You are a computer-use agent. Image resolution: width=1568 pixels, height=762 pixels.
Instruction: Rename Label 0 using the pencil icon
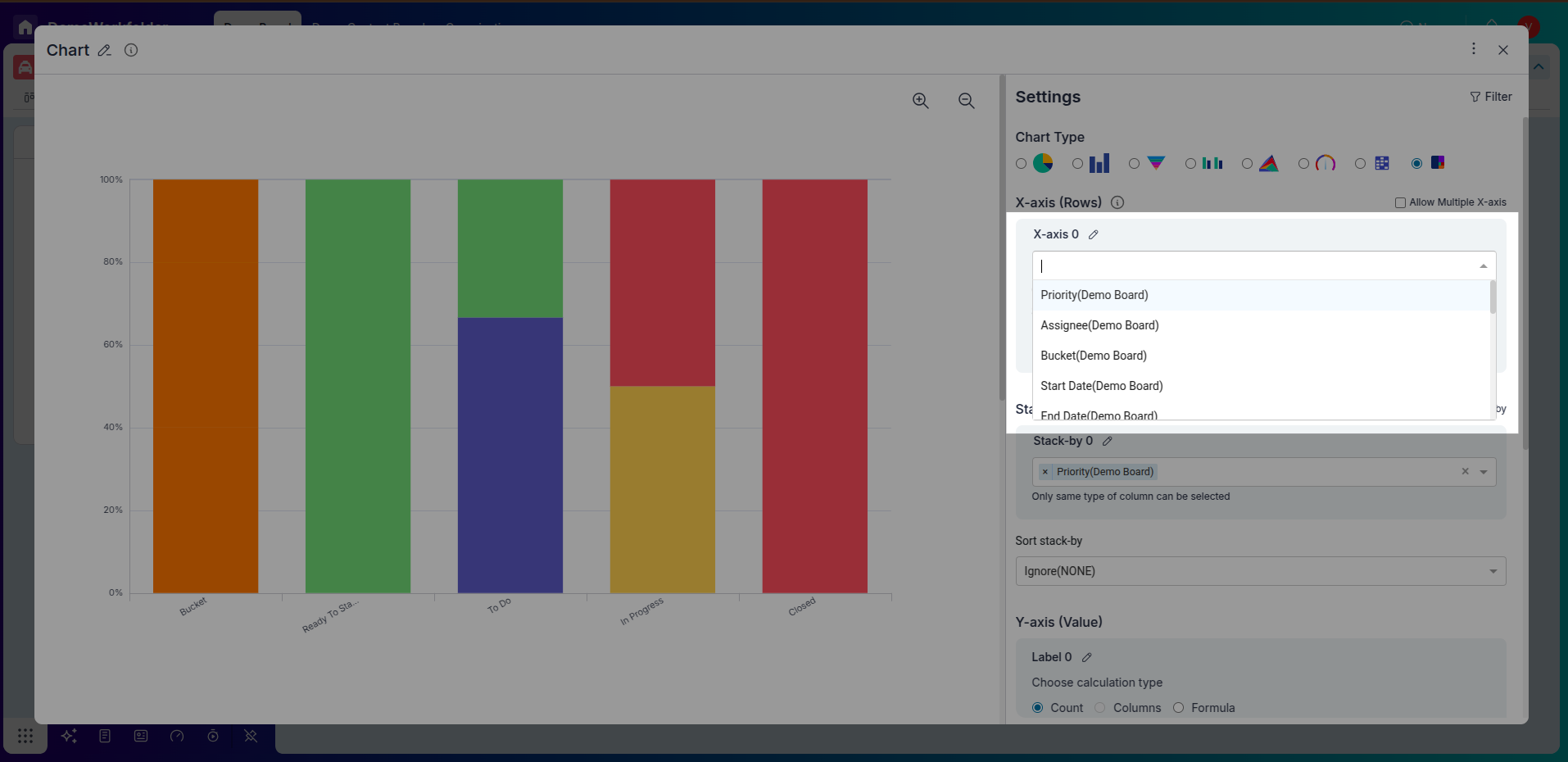[x=1086, y=657]
